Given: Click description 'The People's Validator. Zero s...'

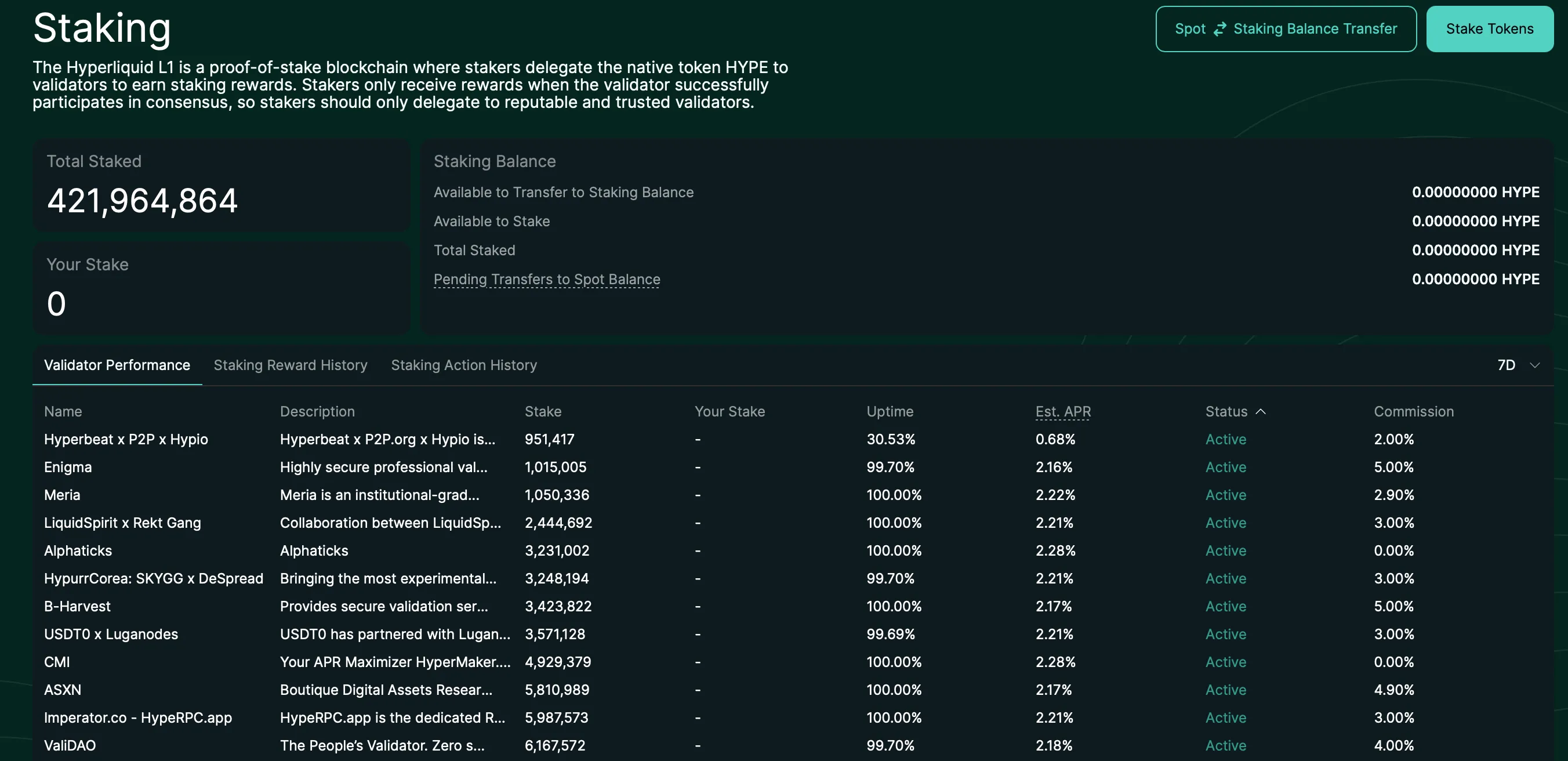Looking at the screenshot, I should click(x=382, y=745).
